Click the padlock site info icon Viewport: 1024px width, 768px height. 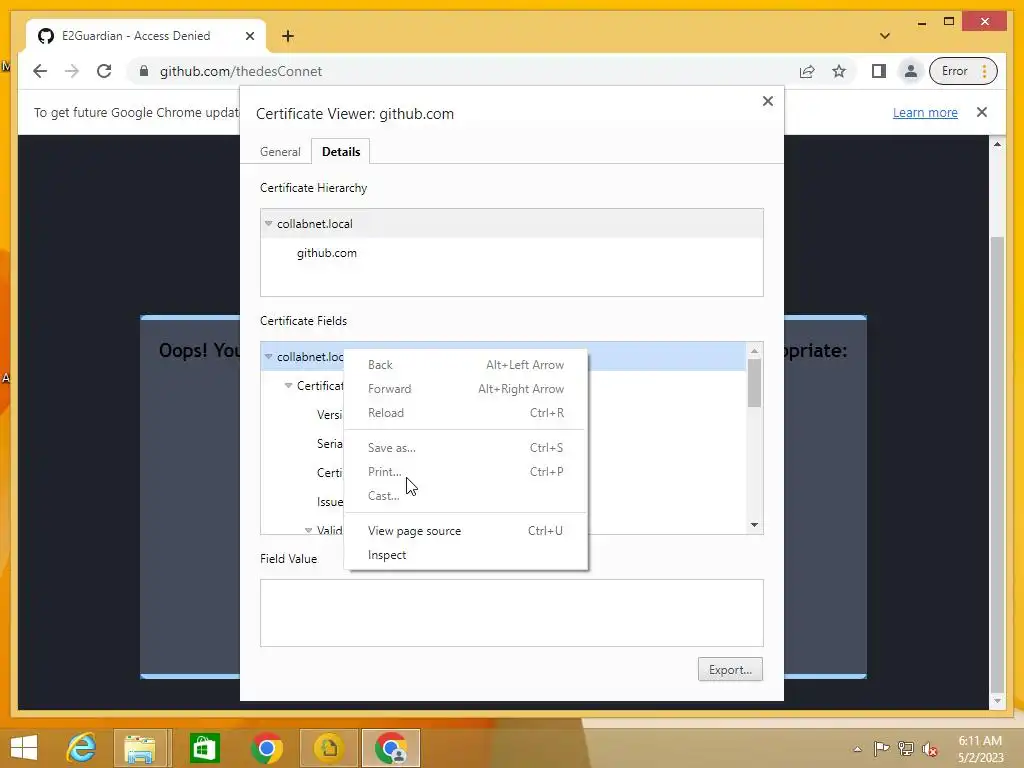(144, 71)
